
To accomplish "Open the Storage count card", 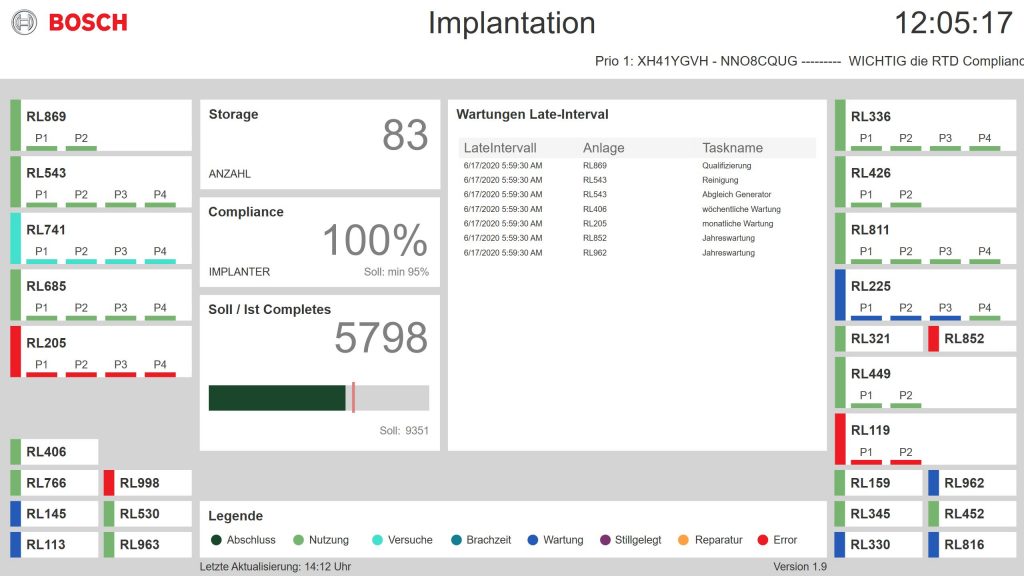I will 319,144.
